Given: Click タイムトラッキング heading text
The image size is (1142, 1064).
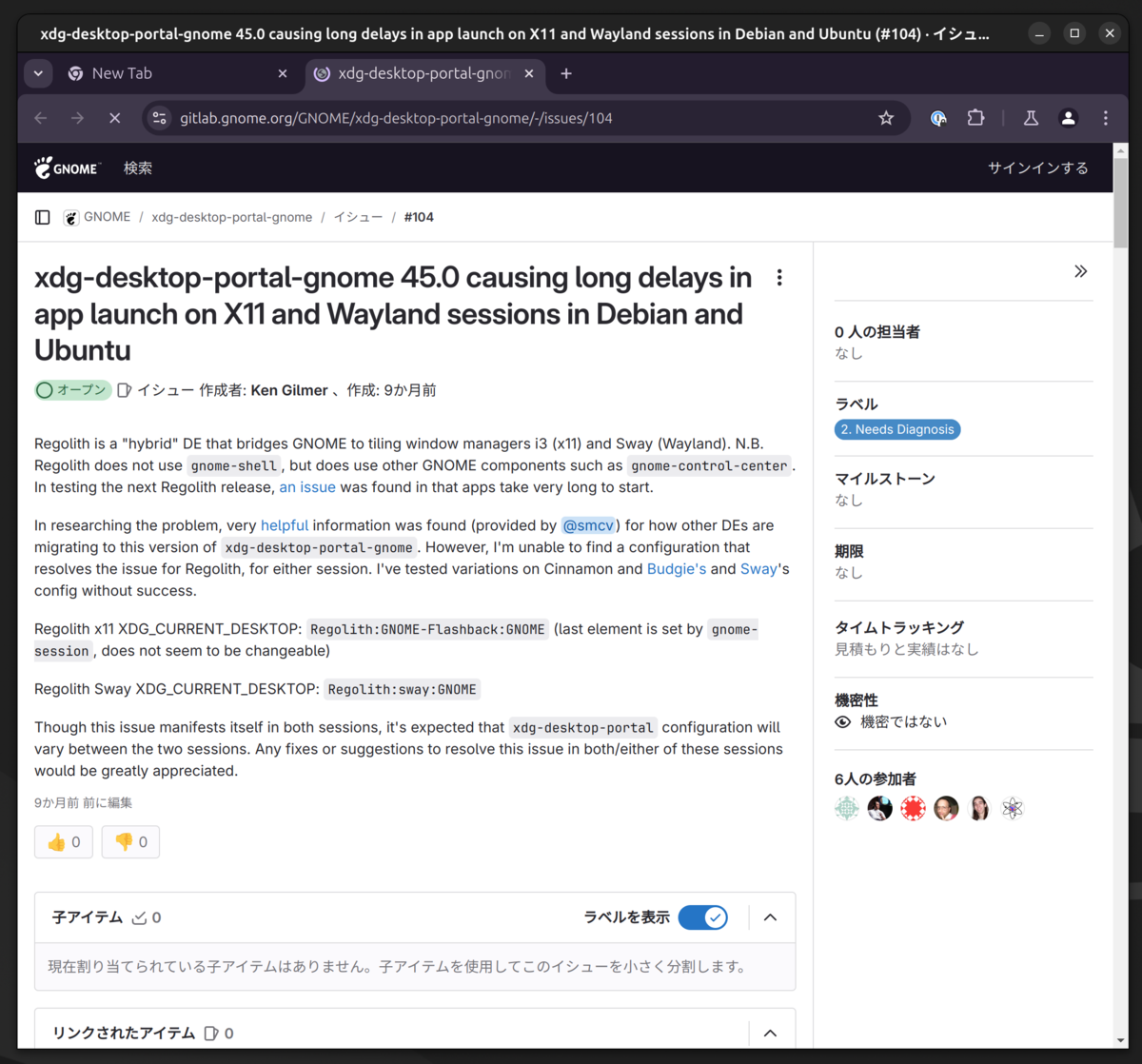Looking at the screenshot, I should pyautogui.click(x=899, y=627).
